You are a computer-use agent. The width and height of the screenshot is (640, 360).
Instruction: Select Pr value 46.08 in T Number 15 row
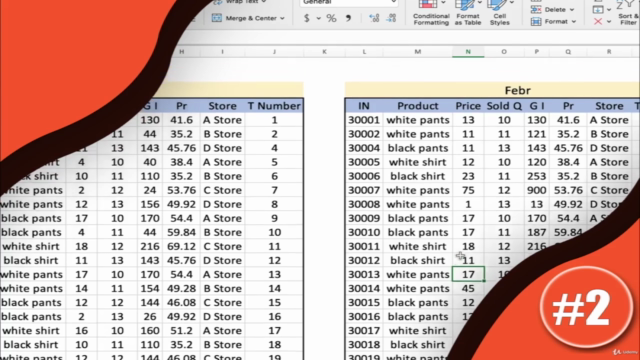click(x=181, y=302)
